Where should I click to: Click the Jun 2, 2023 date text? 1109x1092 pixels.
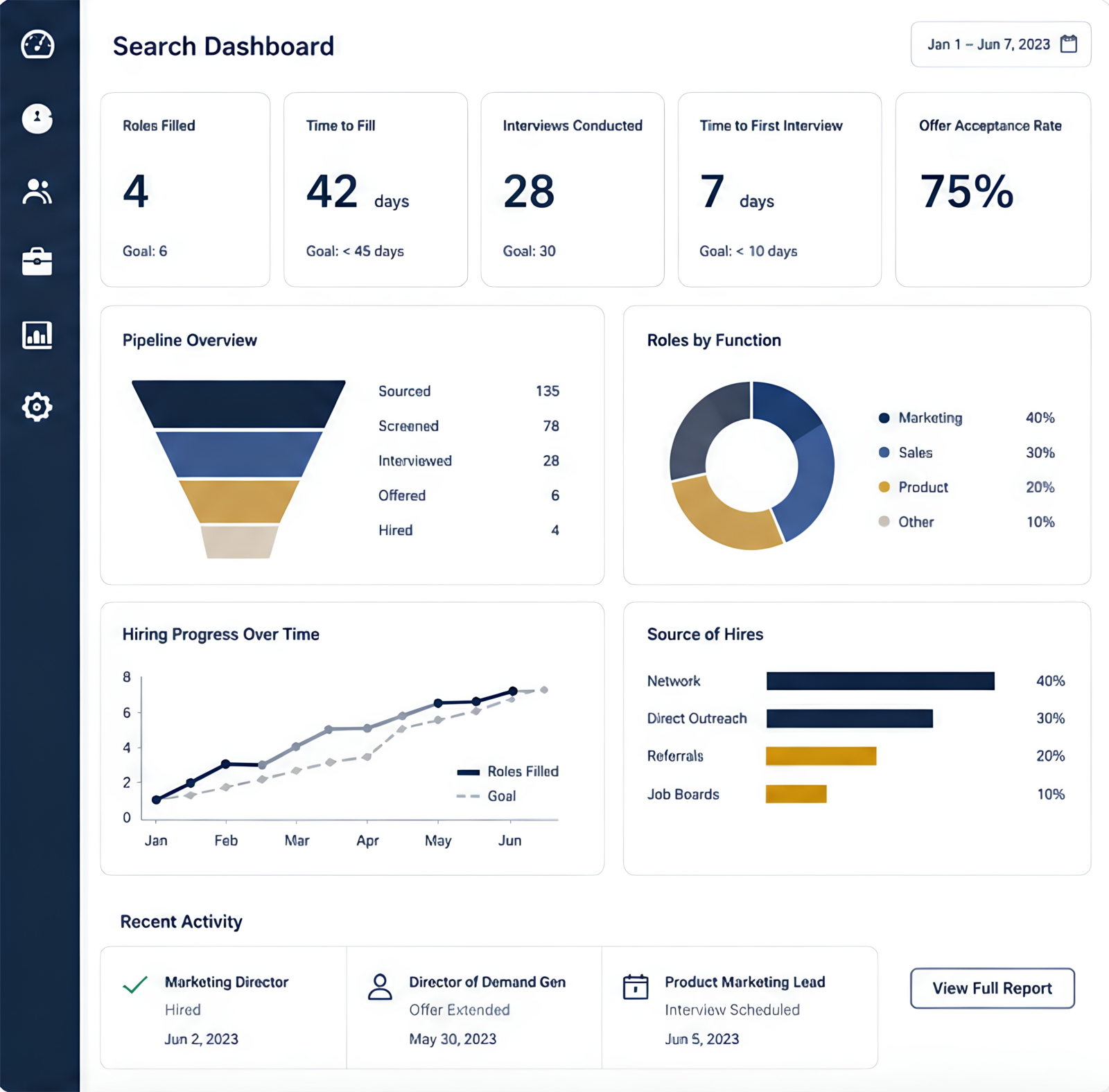[x=201, y=1039]
